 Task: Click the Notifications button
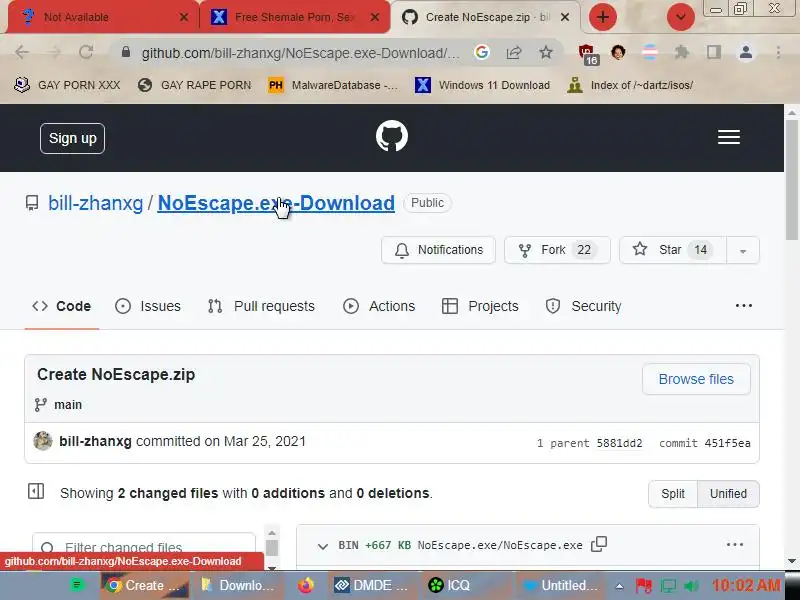click(x=439, y=250)
